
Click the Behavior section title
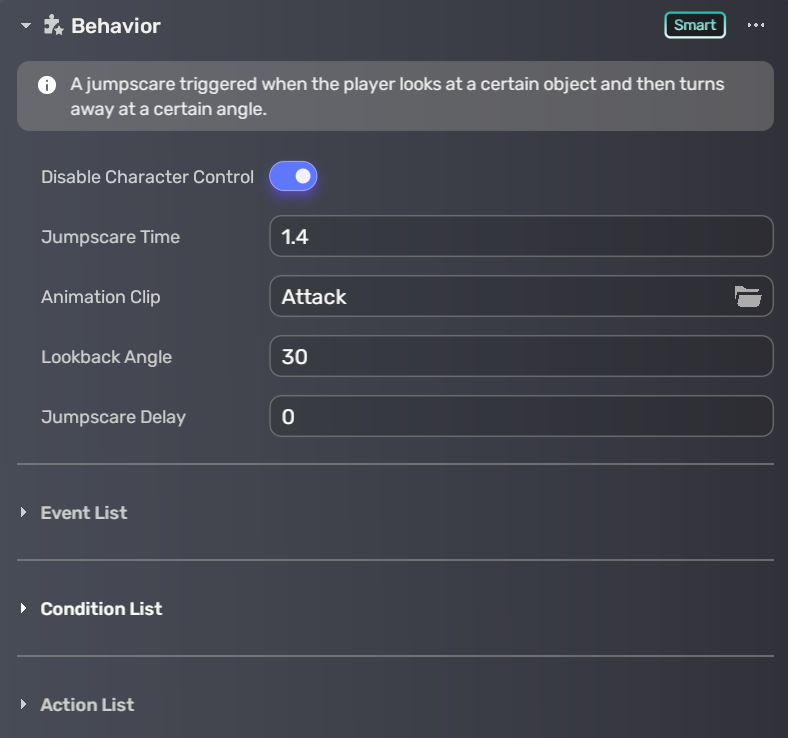[115, 26]
